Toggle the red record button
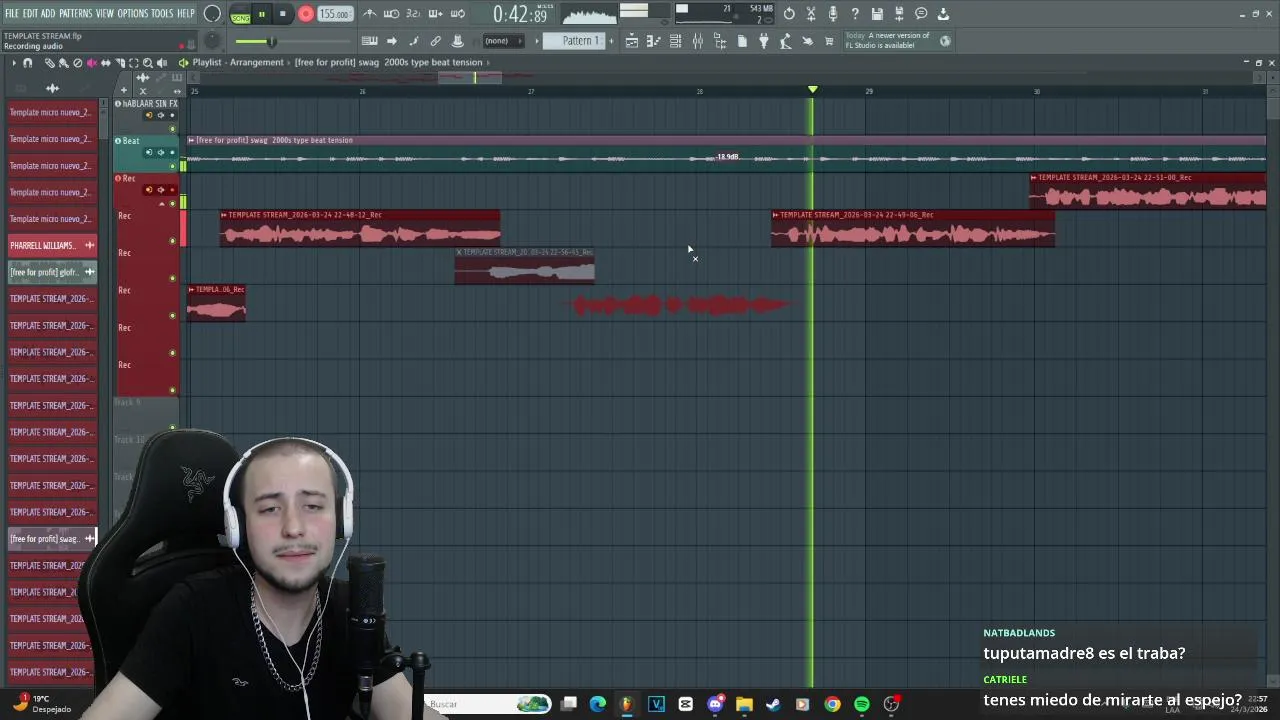This screenshot has height=720, width=1280. (306, 14)
